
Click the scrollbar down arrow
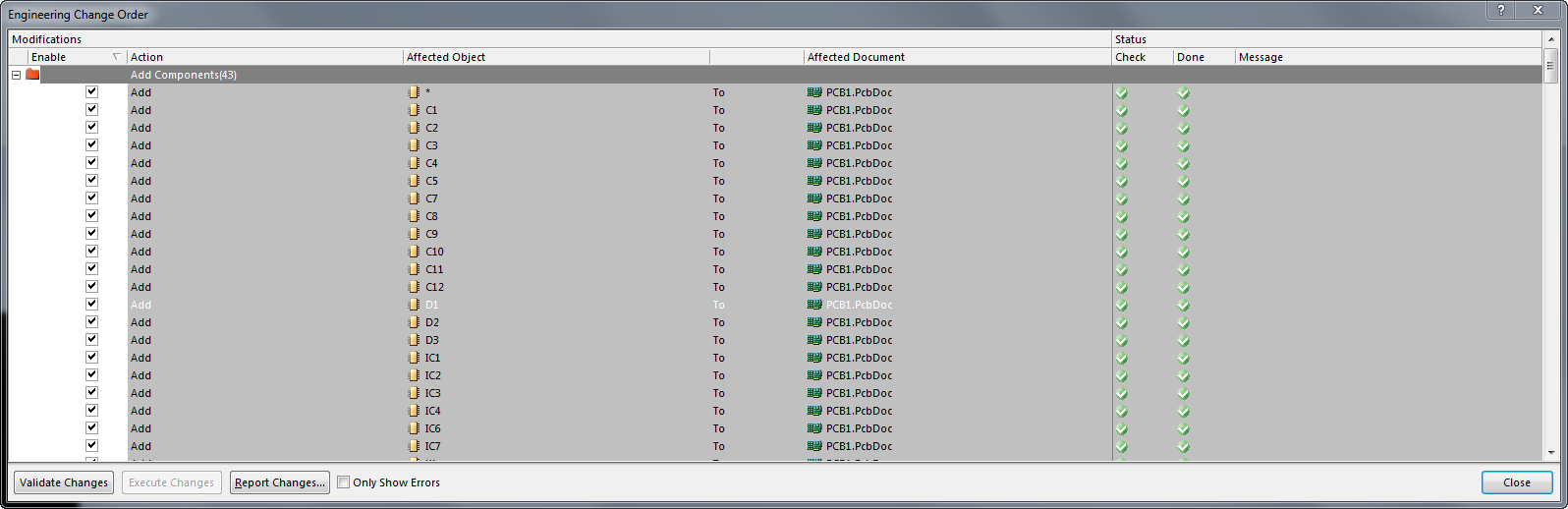[x=1551, y=452]
